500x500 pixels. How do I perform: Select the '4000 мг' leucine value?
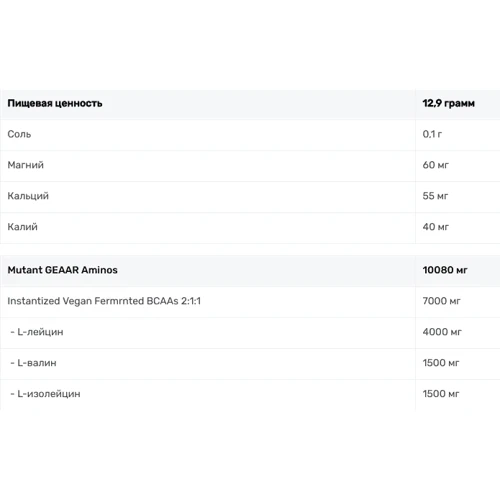[442, 332]
